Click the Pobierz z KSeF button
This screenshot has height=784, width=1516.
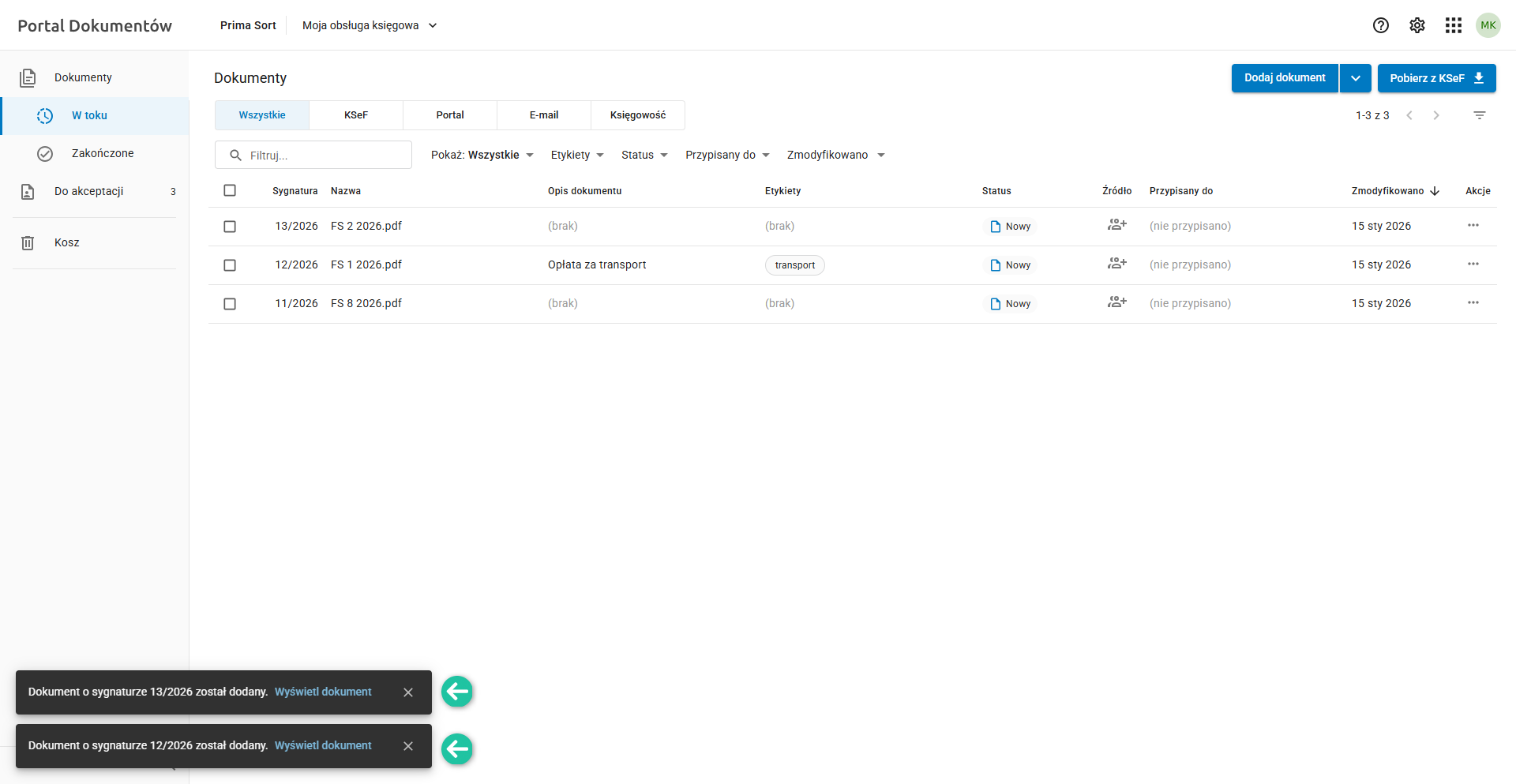pyautogui.click(x=1436, y=78)
